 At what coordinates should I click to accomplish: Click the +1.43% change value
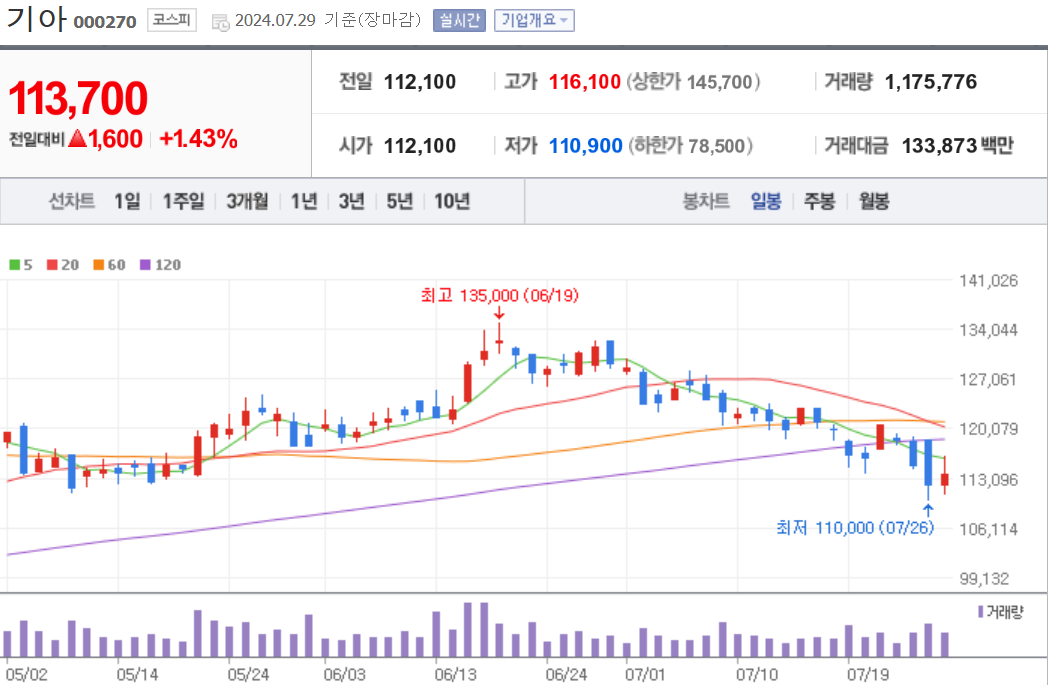(x=199, y=139)
